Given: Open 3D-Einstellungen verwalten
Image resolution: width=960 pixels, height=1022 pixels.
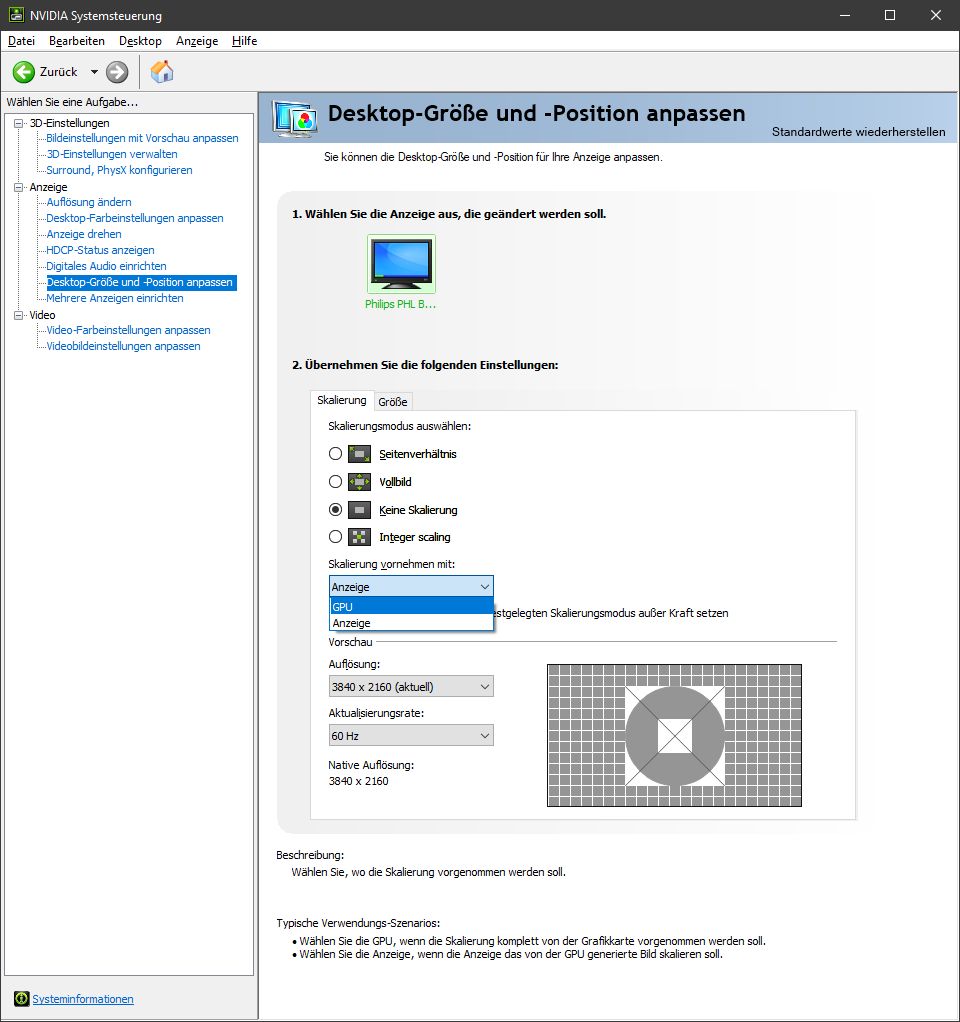Looking at the screenshot, I should click(x=111, y=154).
